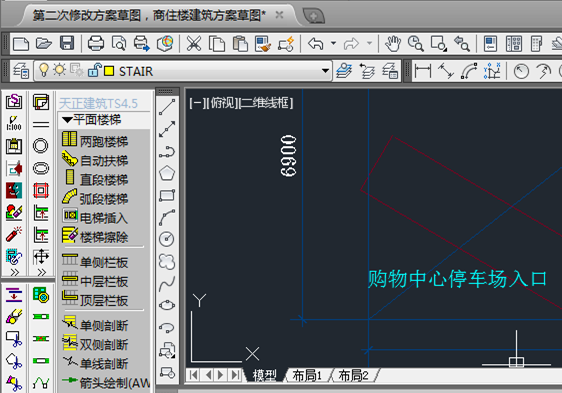Click the Print (plot) icon
The image size is (562, 393).
pos(96,44)
